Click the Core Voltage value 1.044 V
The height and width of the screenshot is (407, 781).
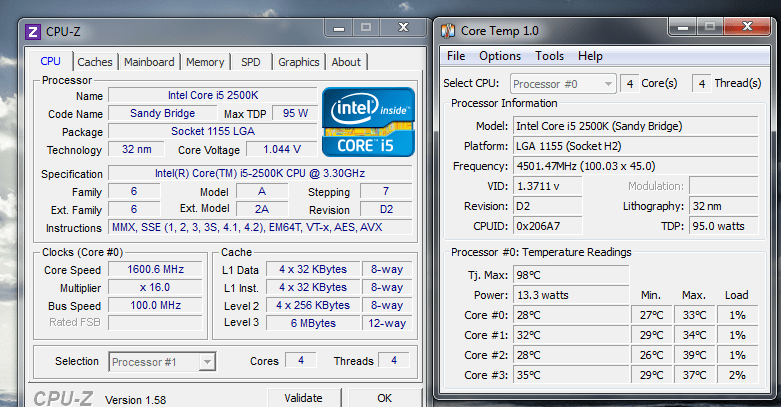coord(282,149)
